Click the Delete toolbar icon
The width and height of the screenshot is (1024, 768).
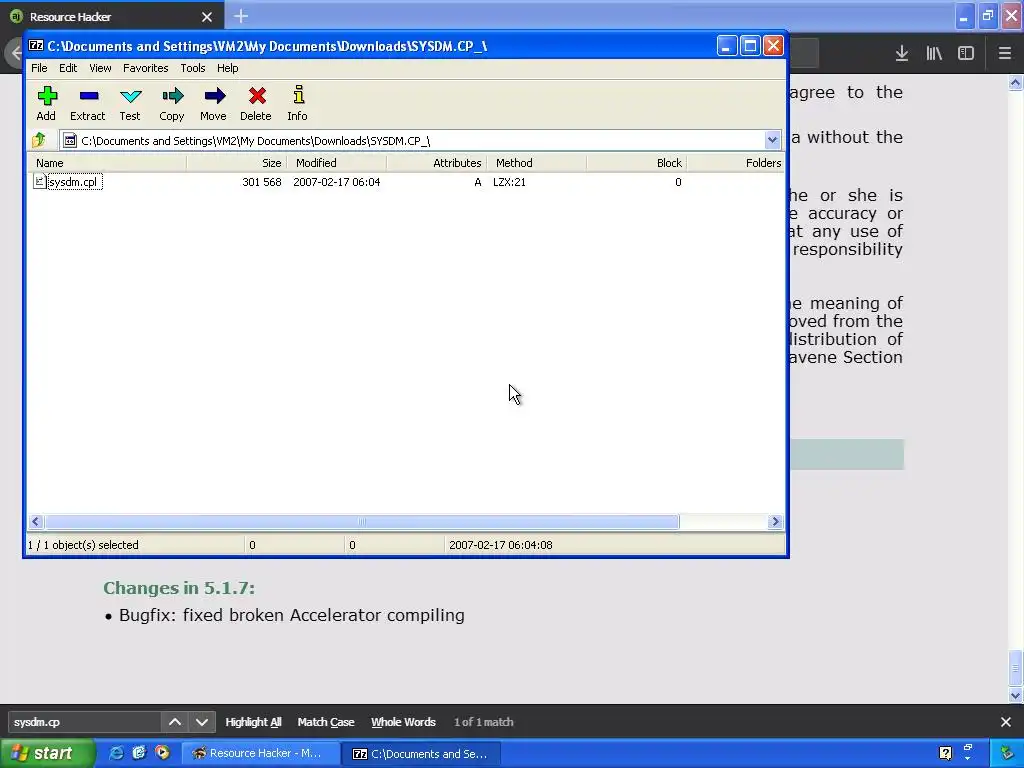256,103
